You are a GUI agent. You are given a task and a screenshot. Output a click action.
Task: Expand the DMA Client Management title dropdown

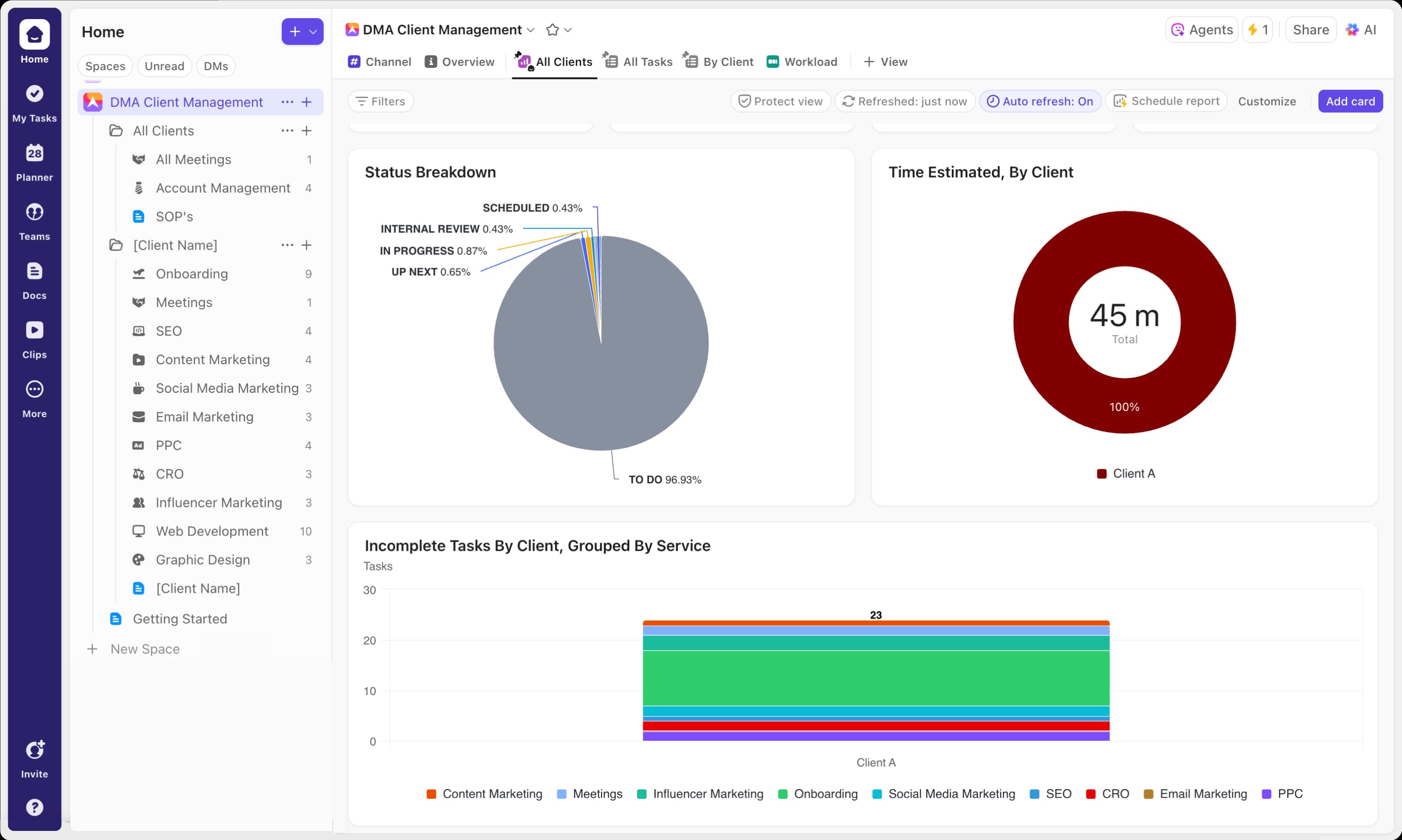(531, 30)
